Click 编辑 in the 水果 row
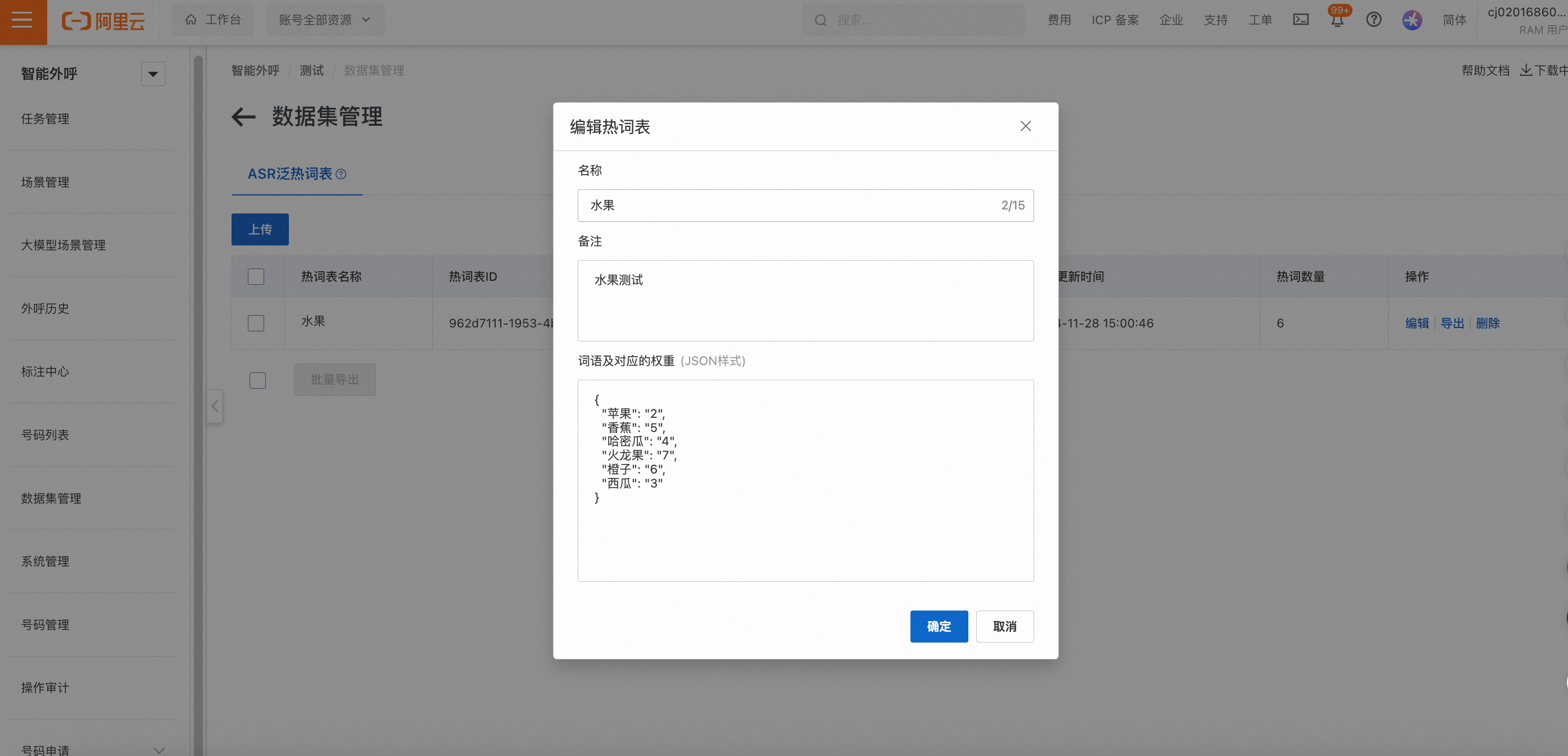 (x=1416, y=323)
